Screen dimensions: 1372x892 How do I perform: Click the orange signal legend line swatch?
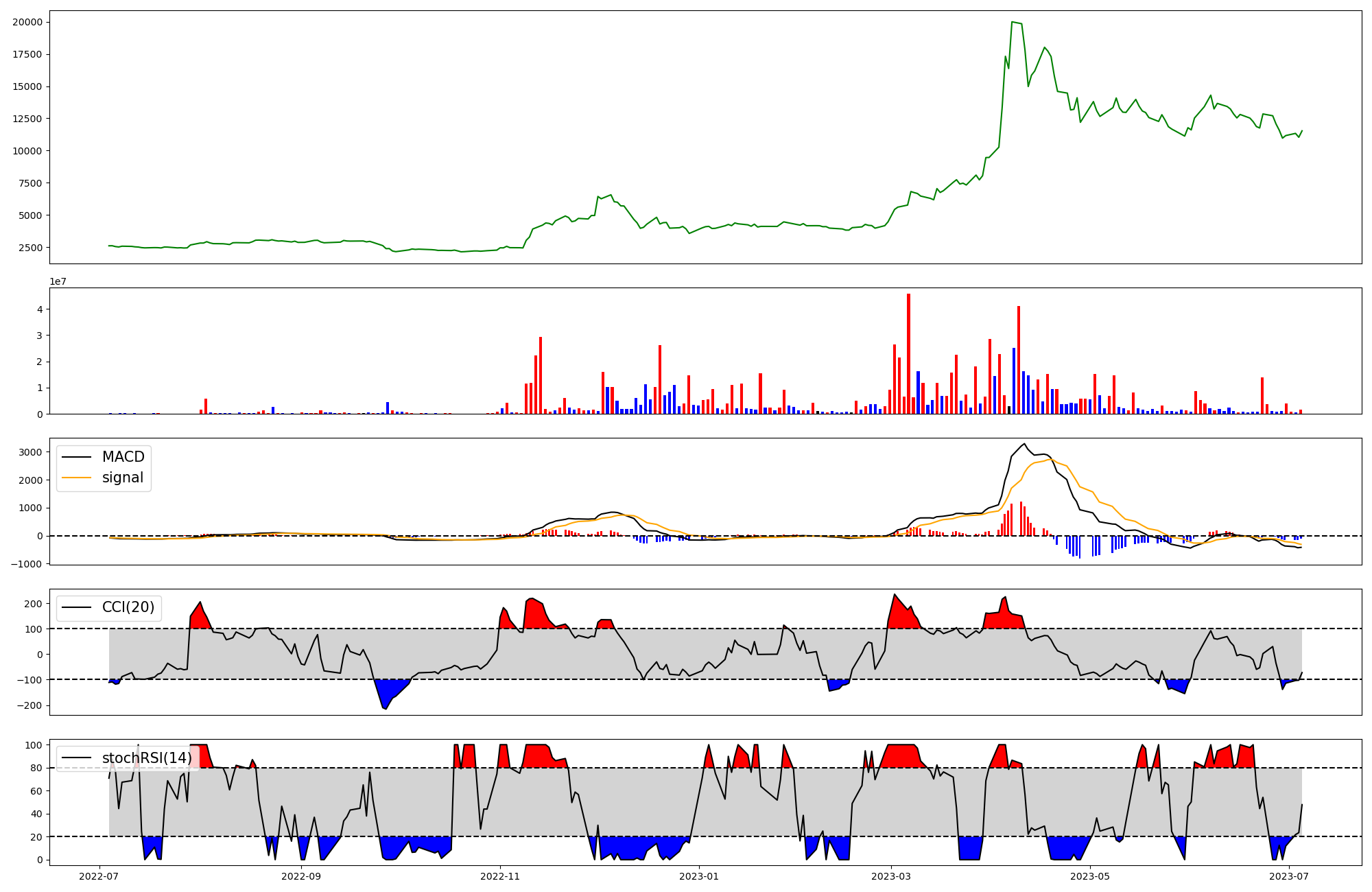coord(77,478)
